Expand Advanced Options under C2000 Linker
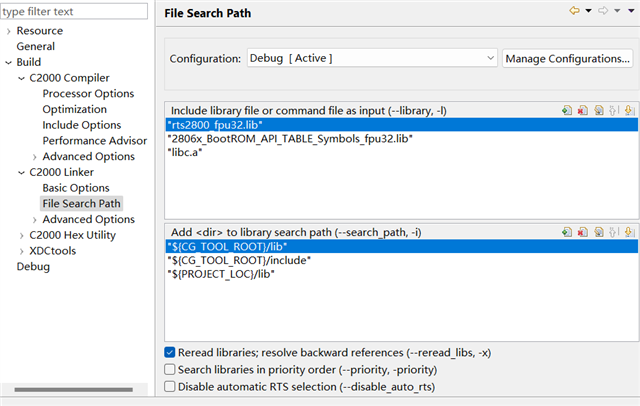The height and width of the screenshot is (406, 640). click(x=36, y=219)
